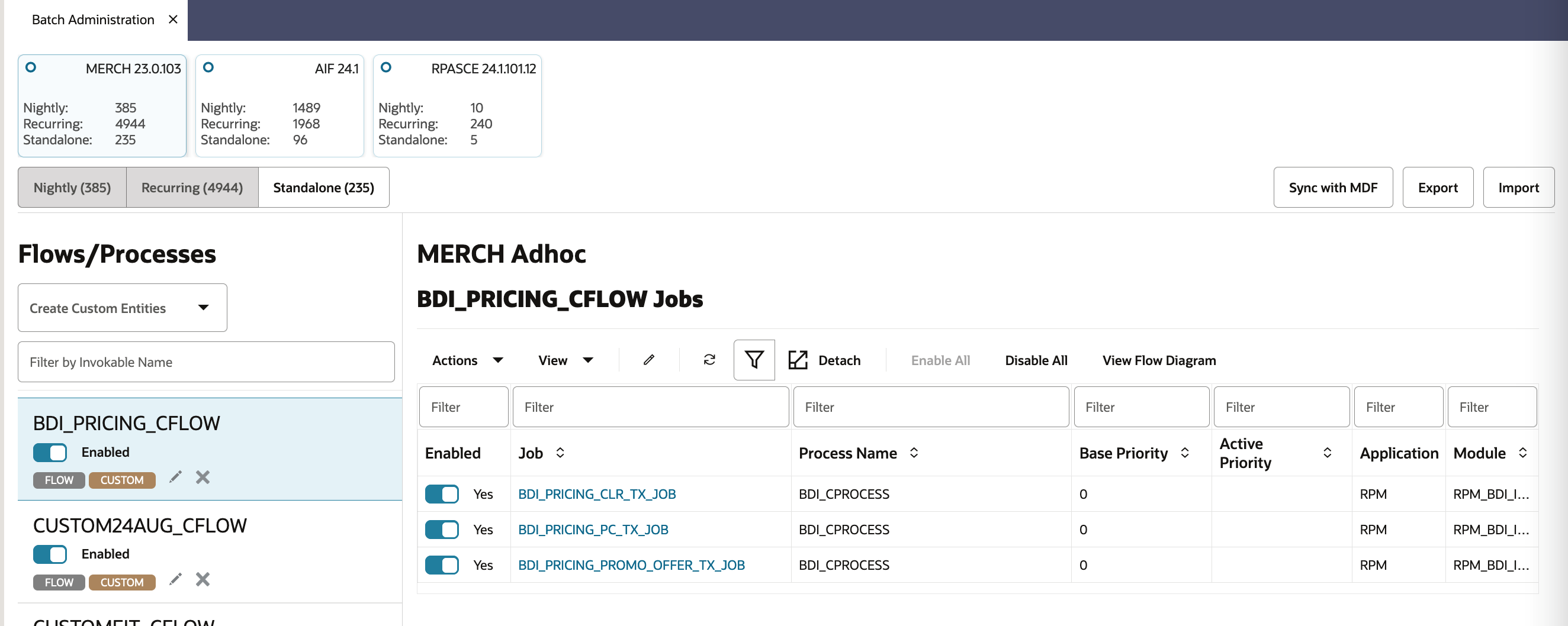Click the Filter by Invokable Name field
Viewport: 1568px width, 626px height.
[205, 362]
